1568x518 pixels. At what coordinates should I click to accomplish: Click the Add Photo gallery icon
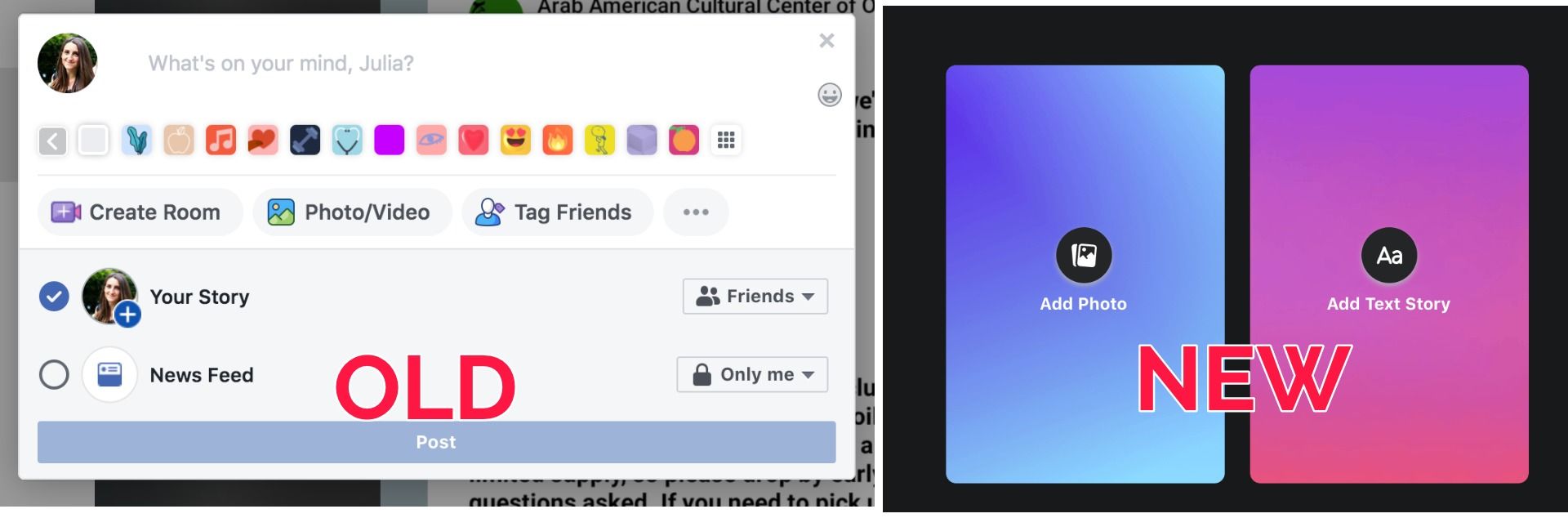[1084, 256]
